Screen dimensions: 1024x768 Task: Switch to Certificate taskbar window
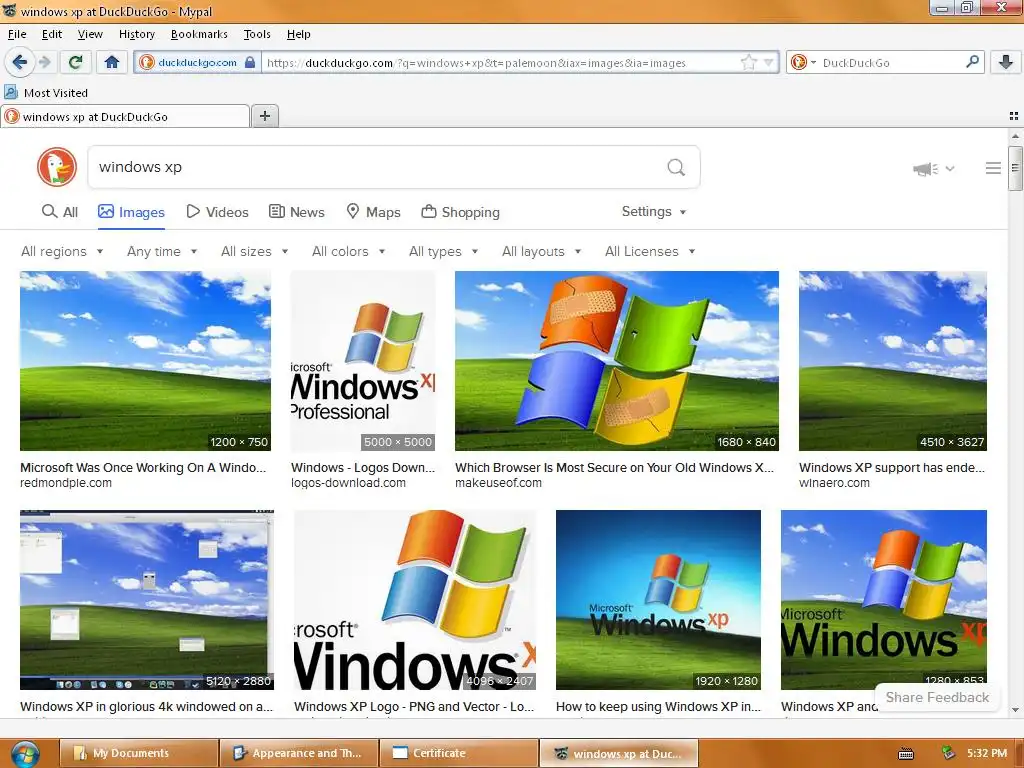pyautogui.click(x=458, y=753)
